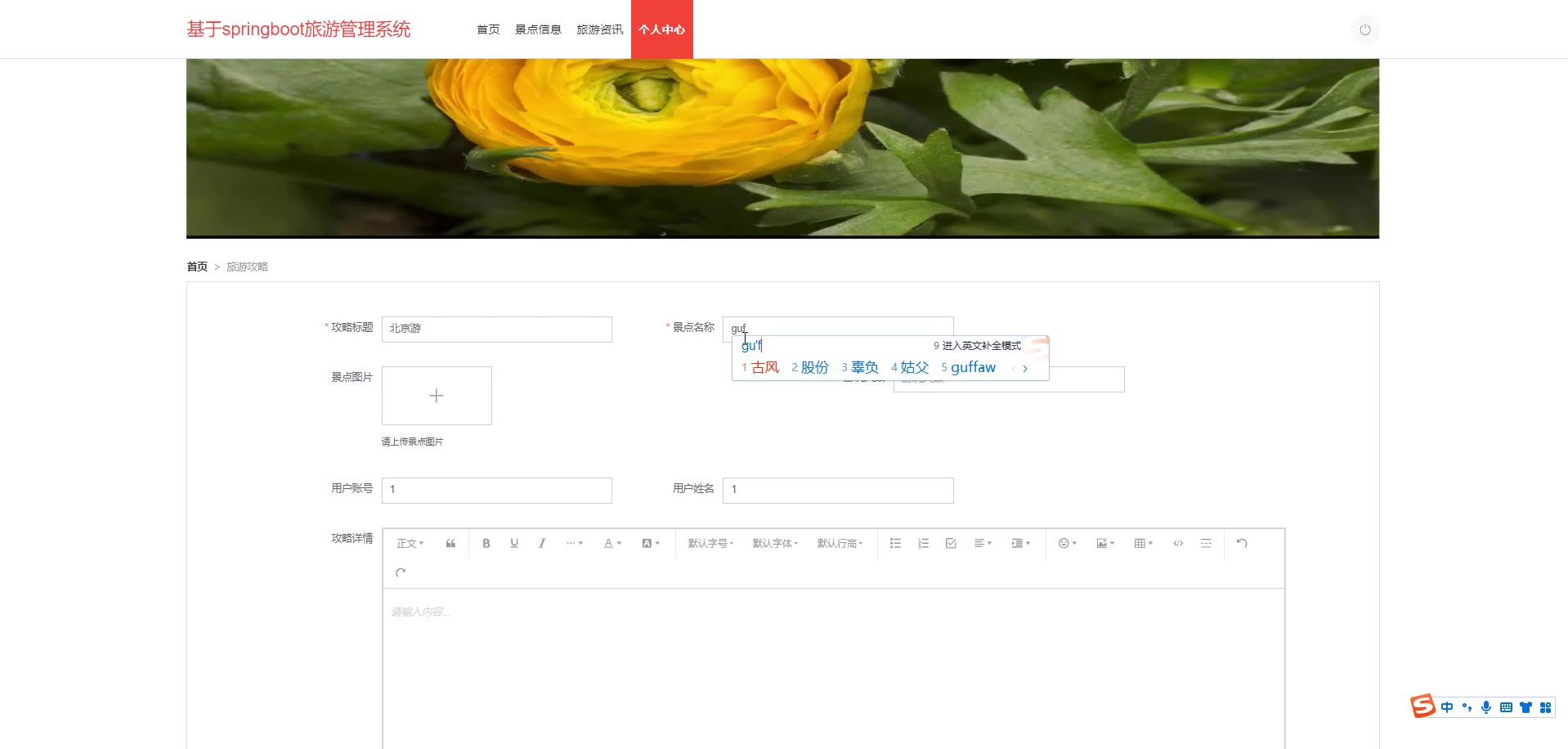Image resolution: width=1568 pixels, height=749 pixels.
Task: Select IME candidate 姑父
Action: pyautogui.click(x=910, y=368)
